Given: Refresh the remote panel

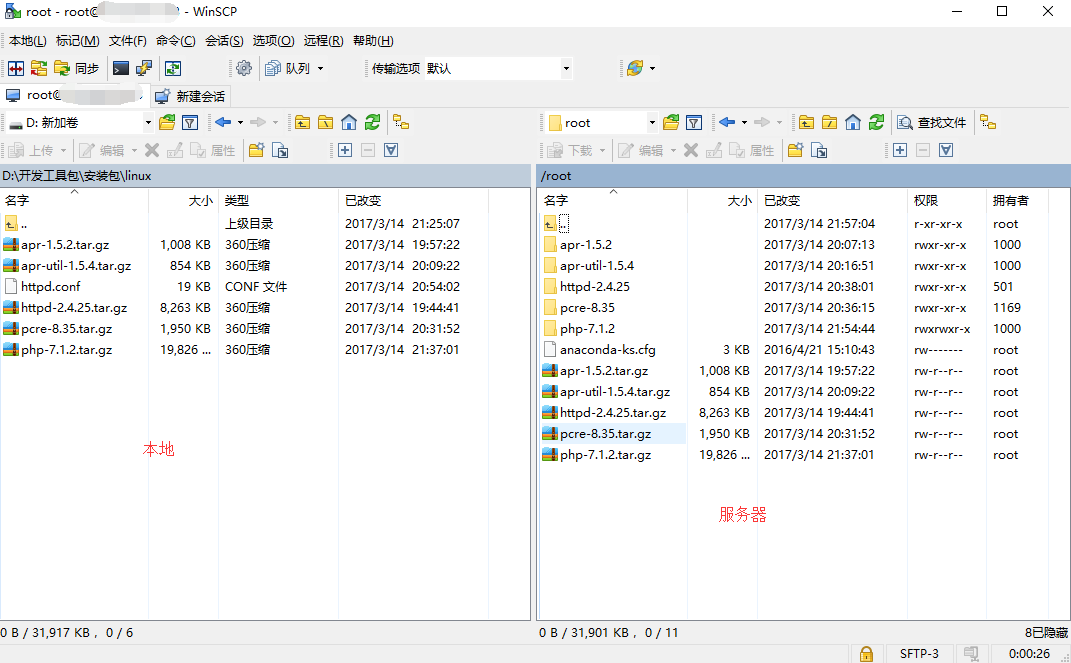Looking at the screenshot, I should coord(876,123).
